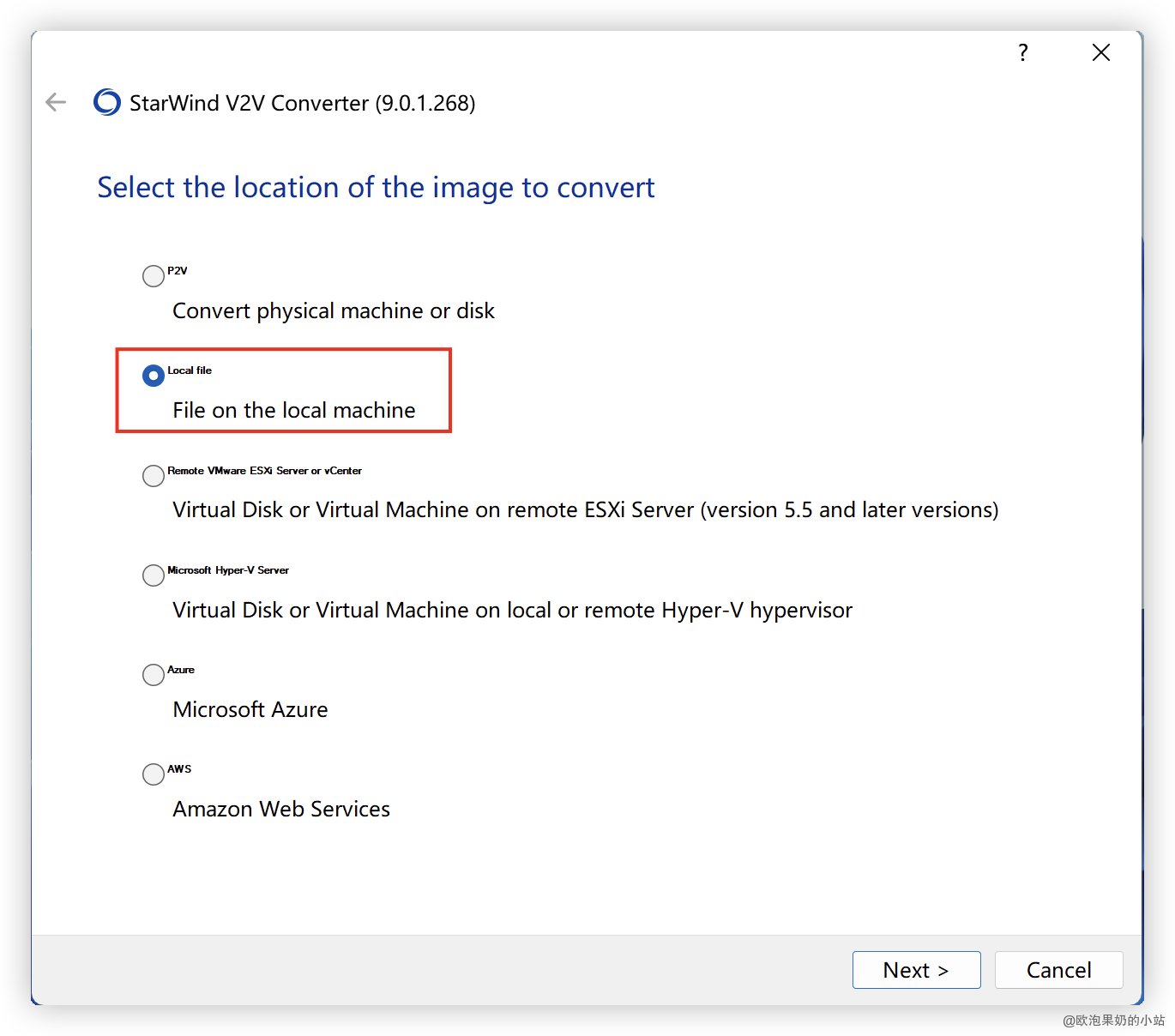The height and width of the screenshot is (1036, 1175).
Task: Close the V2V Converter window
Action: coord(1101,52)
